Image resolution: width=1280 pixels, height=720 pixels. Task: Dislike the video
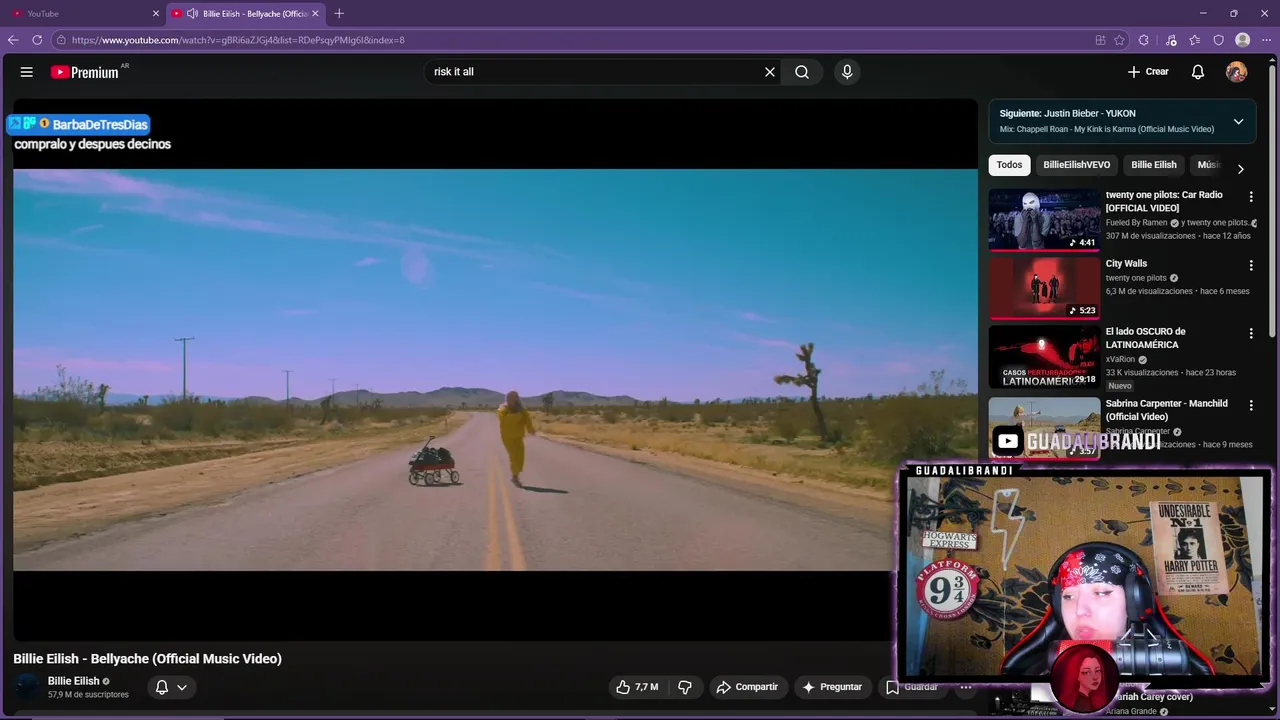685,687
